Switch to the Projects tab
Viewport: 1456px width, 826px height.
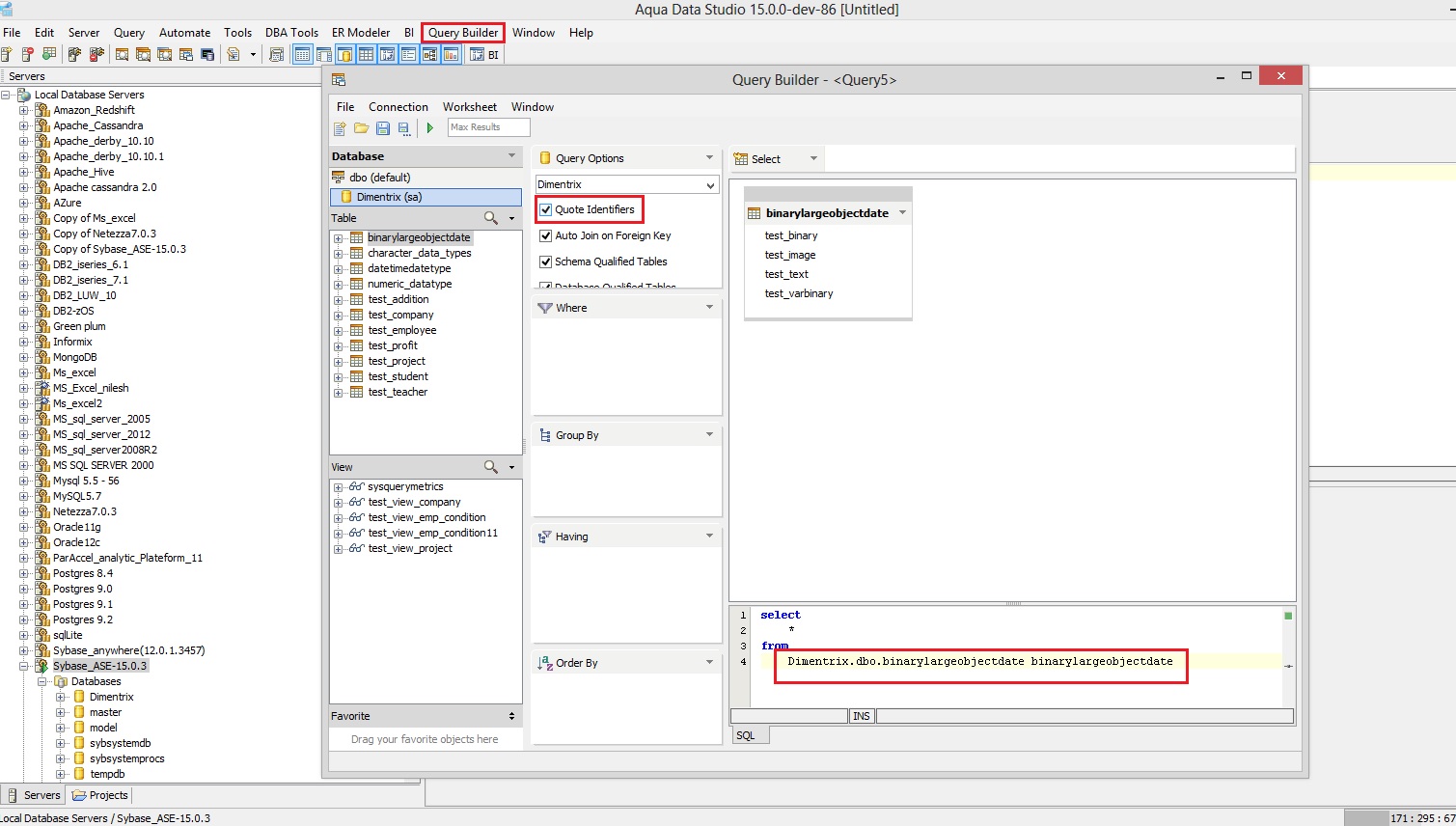[100, 795]
